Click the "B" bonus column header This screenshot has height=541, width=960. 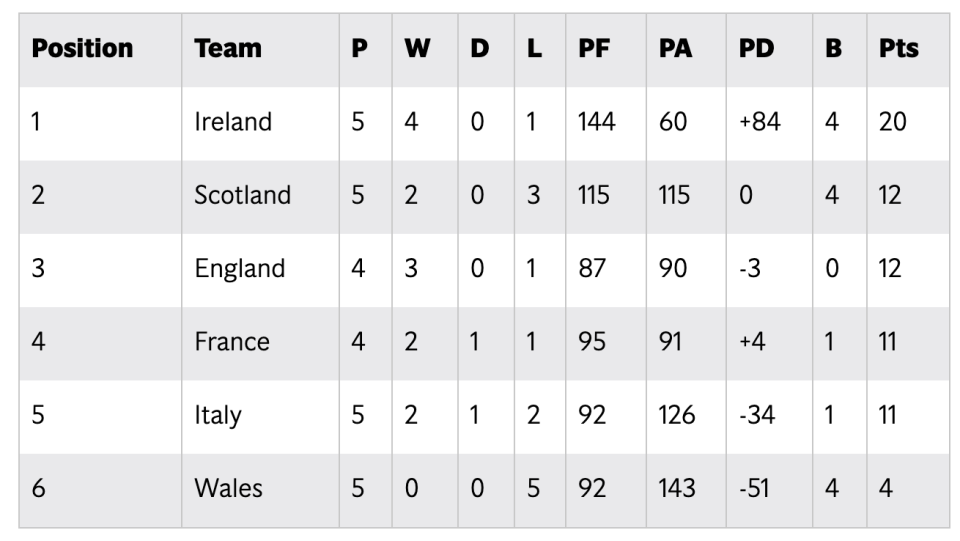tap(833, 49)
